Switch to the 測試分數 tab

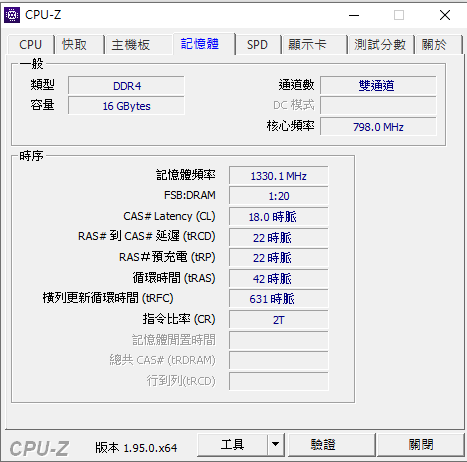380,44
